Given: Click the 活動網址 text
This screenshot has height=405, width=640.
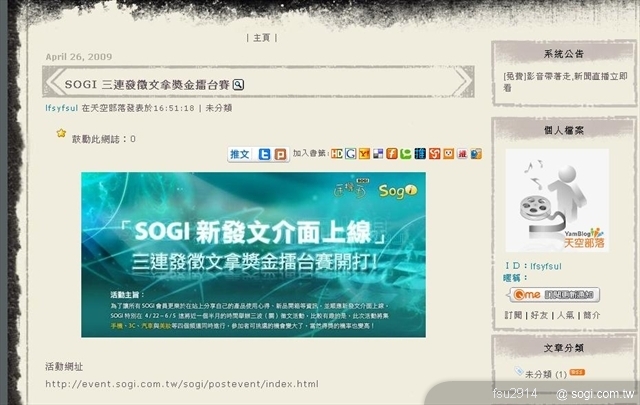Looking at the screenshot, I should click(64, 367).
